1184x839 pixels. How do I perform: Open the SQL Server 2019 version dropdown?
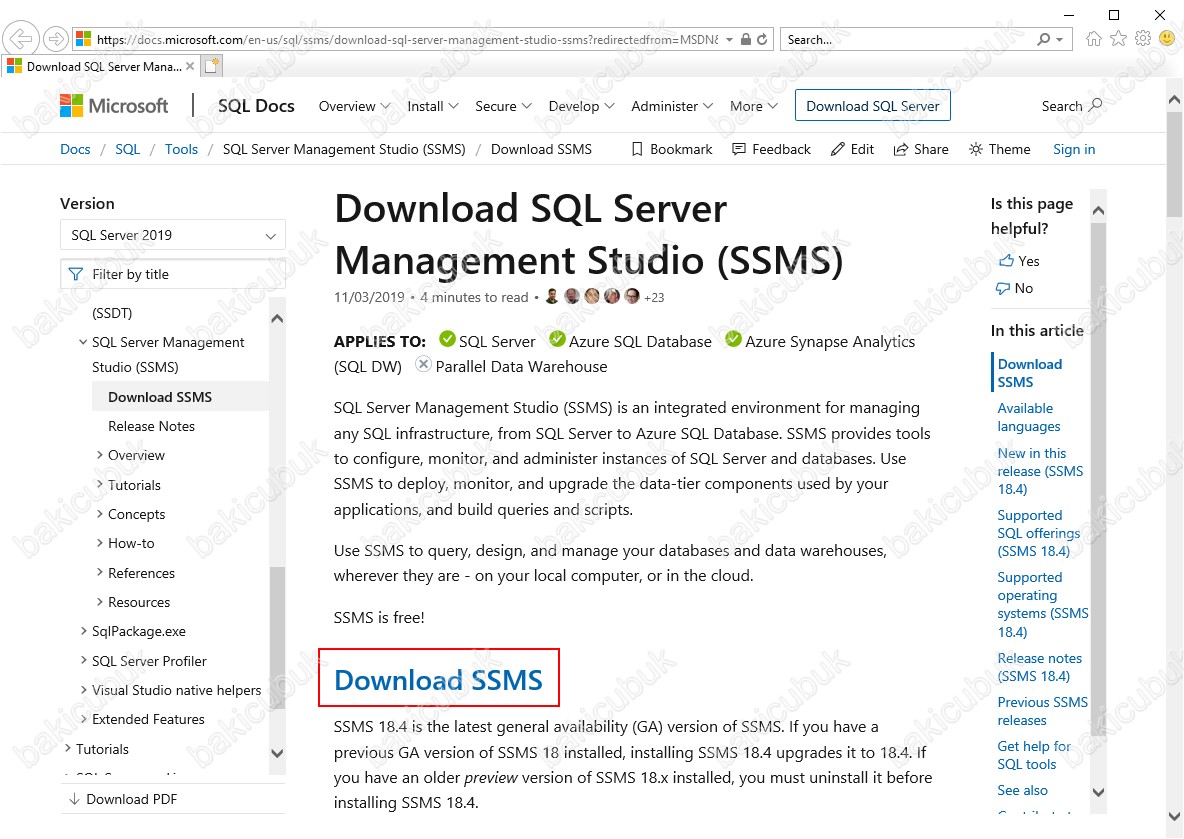[x=173, y=235]
